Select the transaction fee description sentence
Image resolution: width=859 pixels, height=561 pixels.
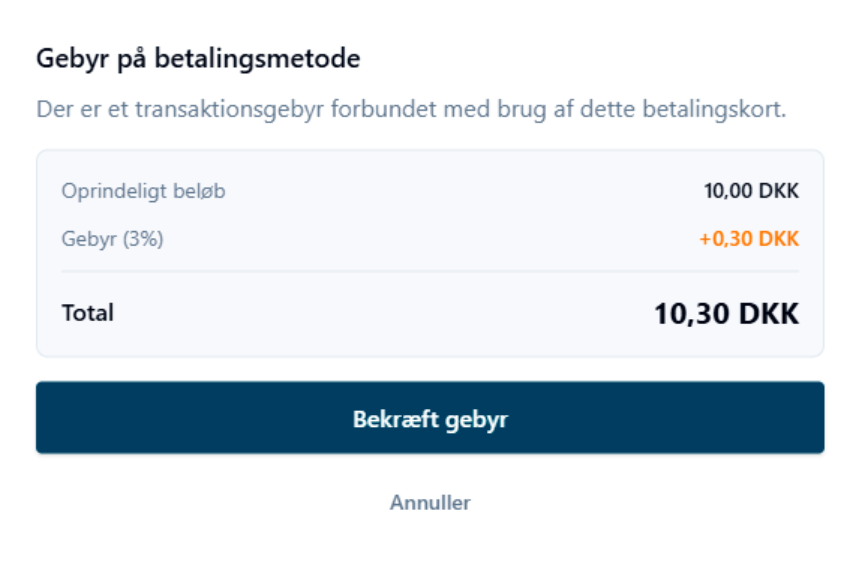pyautogui.click(x=411, y=109)
